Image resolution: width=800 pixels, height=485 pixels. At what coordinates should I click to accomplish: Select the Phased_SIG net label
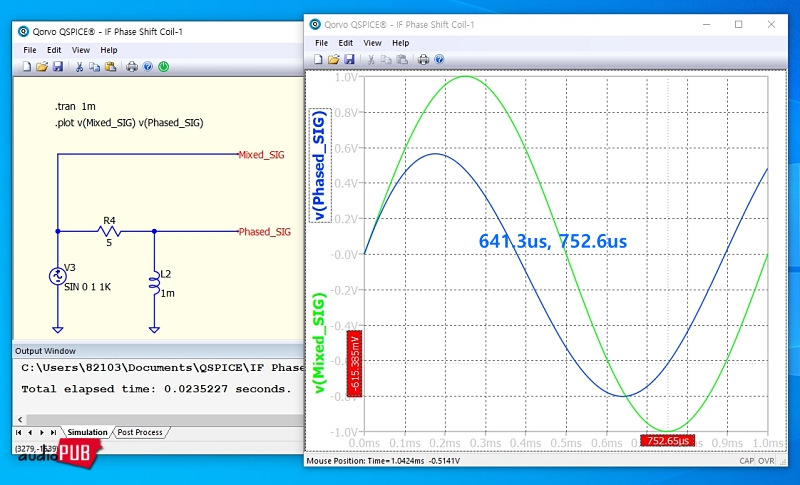tap(265, 232)
